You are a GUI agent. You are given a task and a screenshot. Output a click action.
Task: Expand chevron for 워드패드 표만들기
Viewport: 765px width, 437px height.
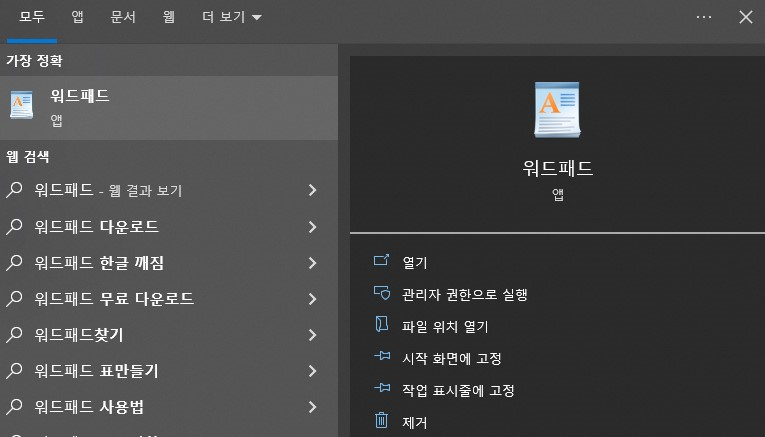313,371
